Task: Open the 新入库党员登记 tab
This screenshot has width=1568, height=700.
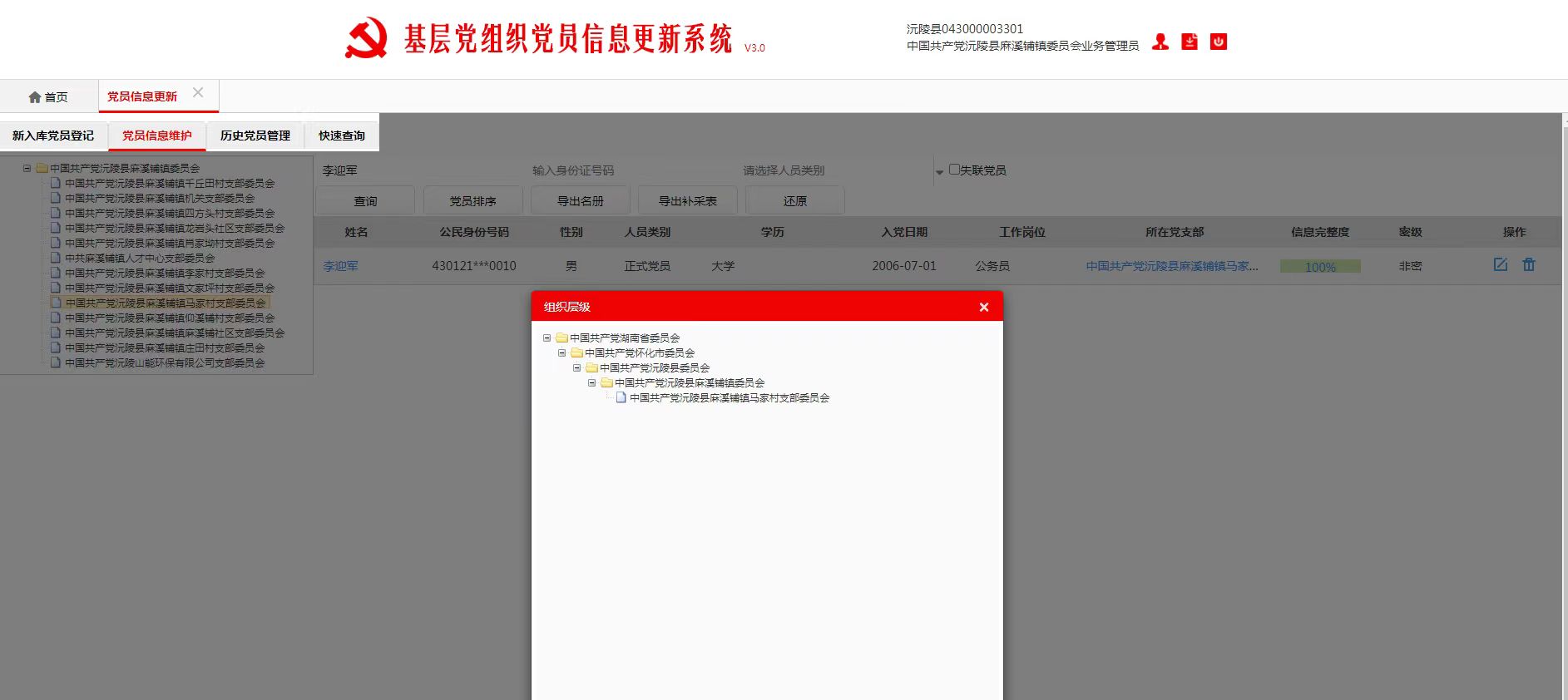Action: coord(53,136)
